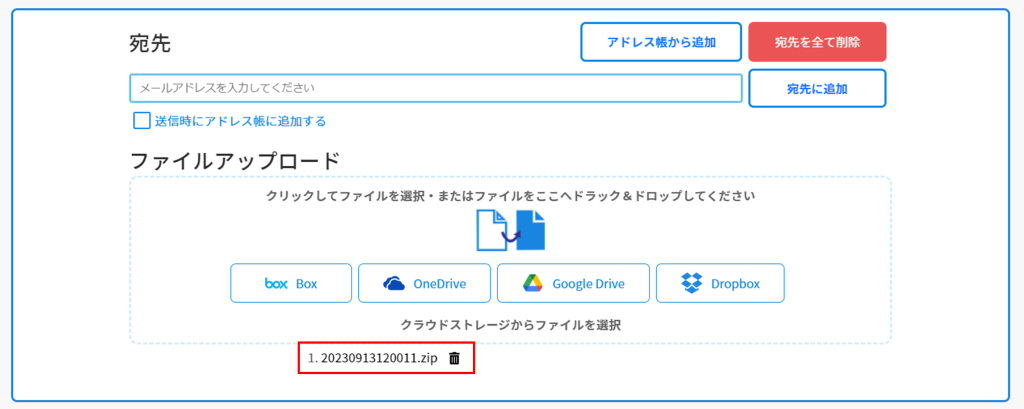Click the 宛先に追加 button

tap(817, 88)
